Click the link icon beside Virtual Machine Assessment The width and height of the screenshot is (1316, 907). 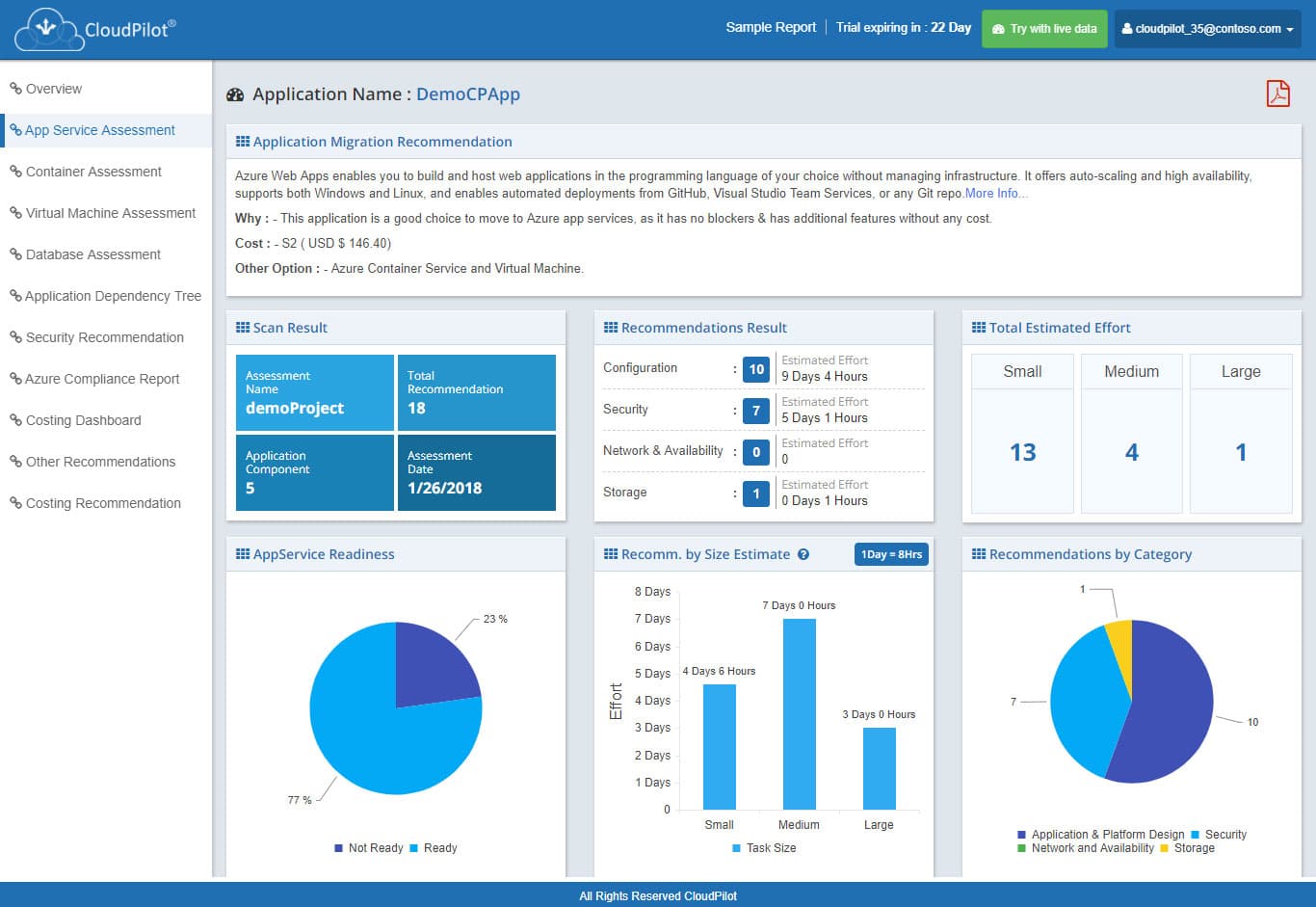(15, 213)
